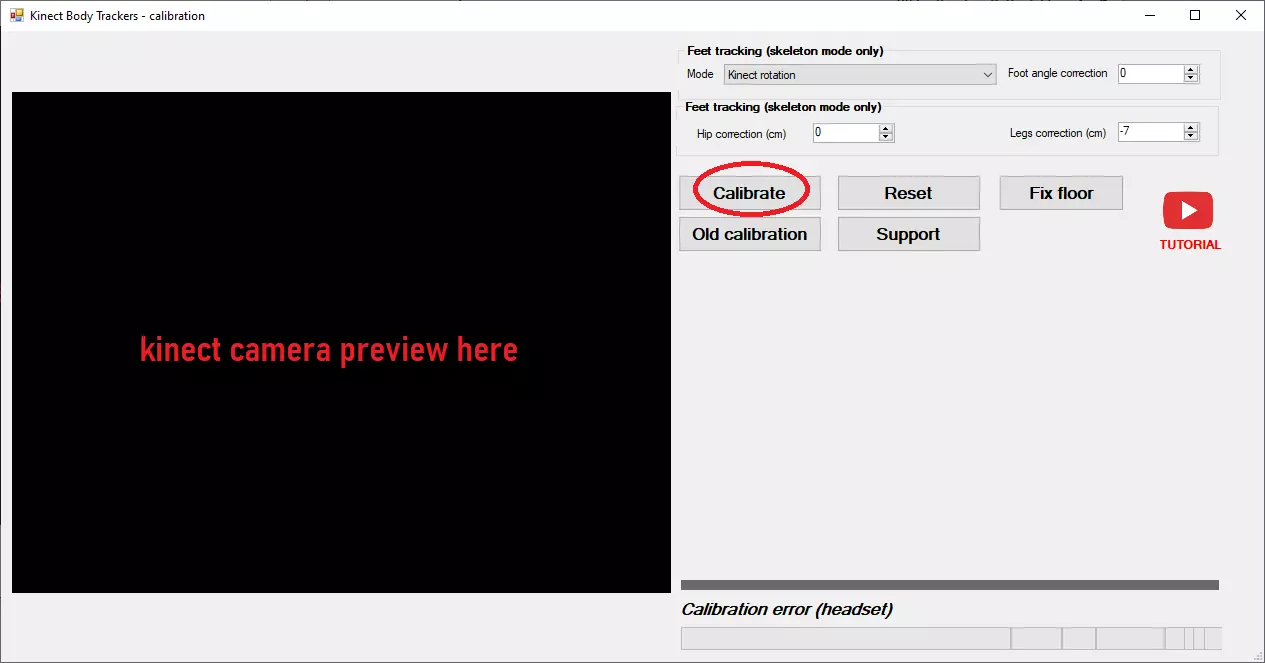The image size is (1265, 663).
Task: Click the Legs correction (cm) input field
Action: [1150, 132]
